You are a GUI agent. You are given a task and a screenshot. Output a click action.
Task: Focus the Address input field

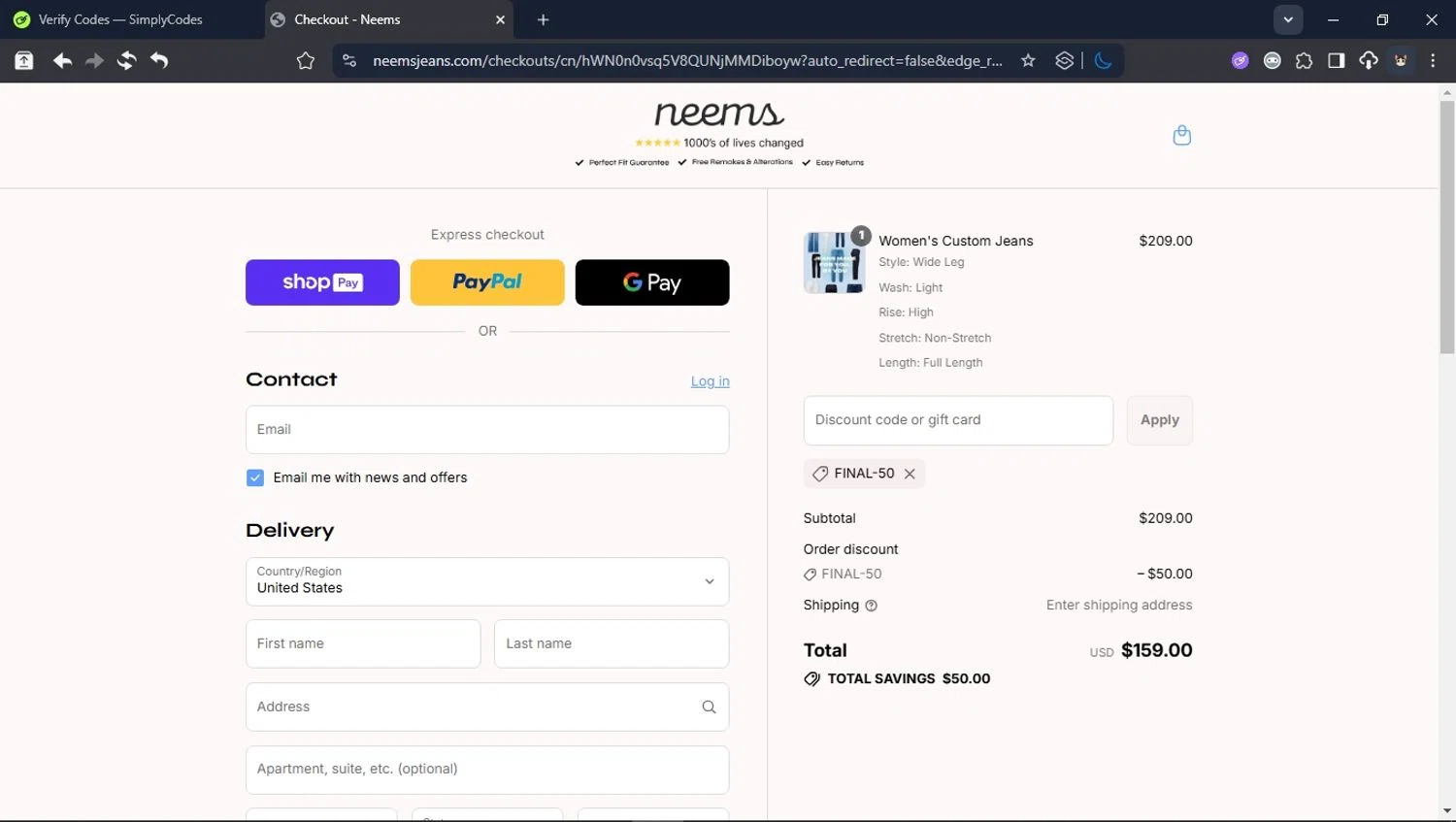[x=487, y=707]
